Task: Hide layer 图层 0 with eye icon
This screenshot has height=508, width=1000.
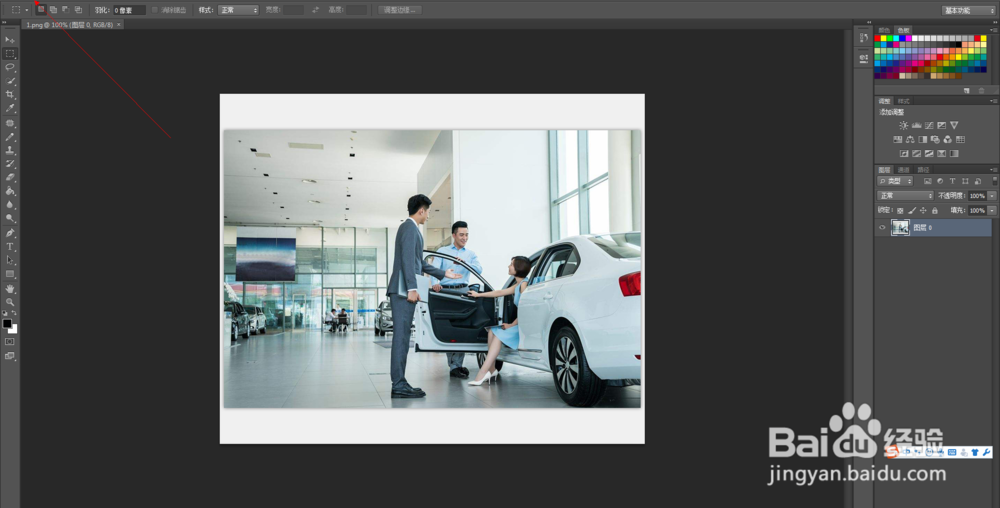Action: pos(882,228)
